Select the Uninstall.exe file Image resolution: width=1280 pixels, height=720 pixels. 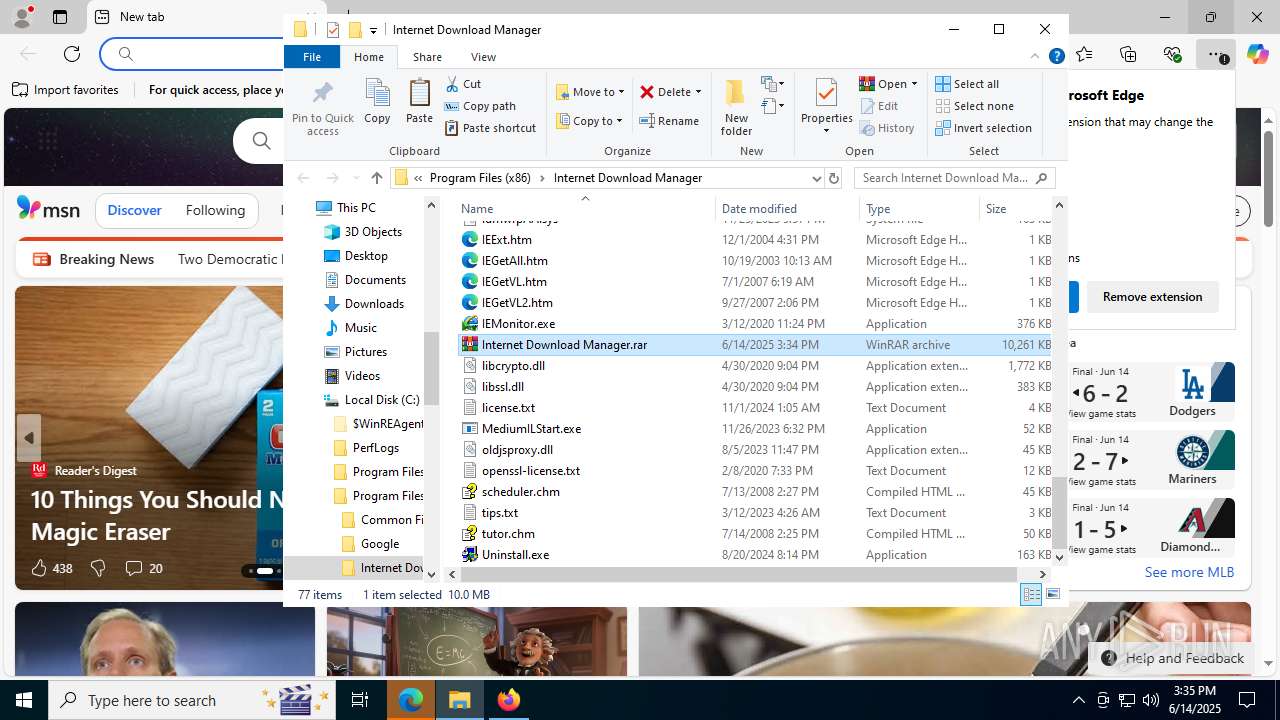click(755, 555)
